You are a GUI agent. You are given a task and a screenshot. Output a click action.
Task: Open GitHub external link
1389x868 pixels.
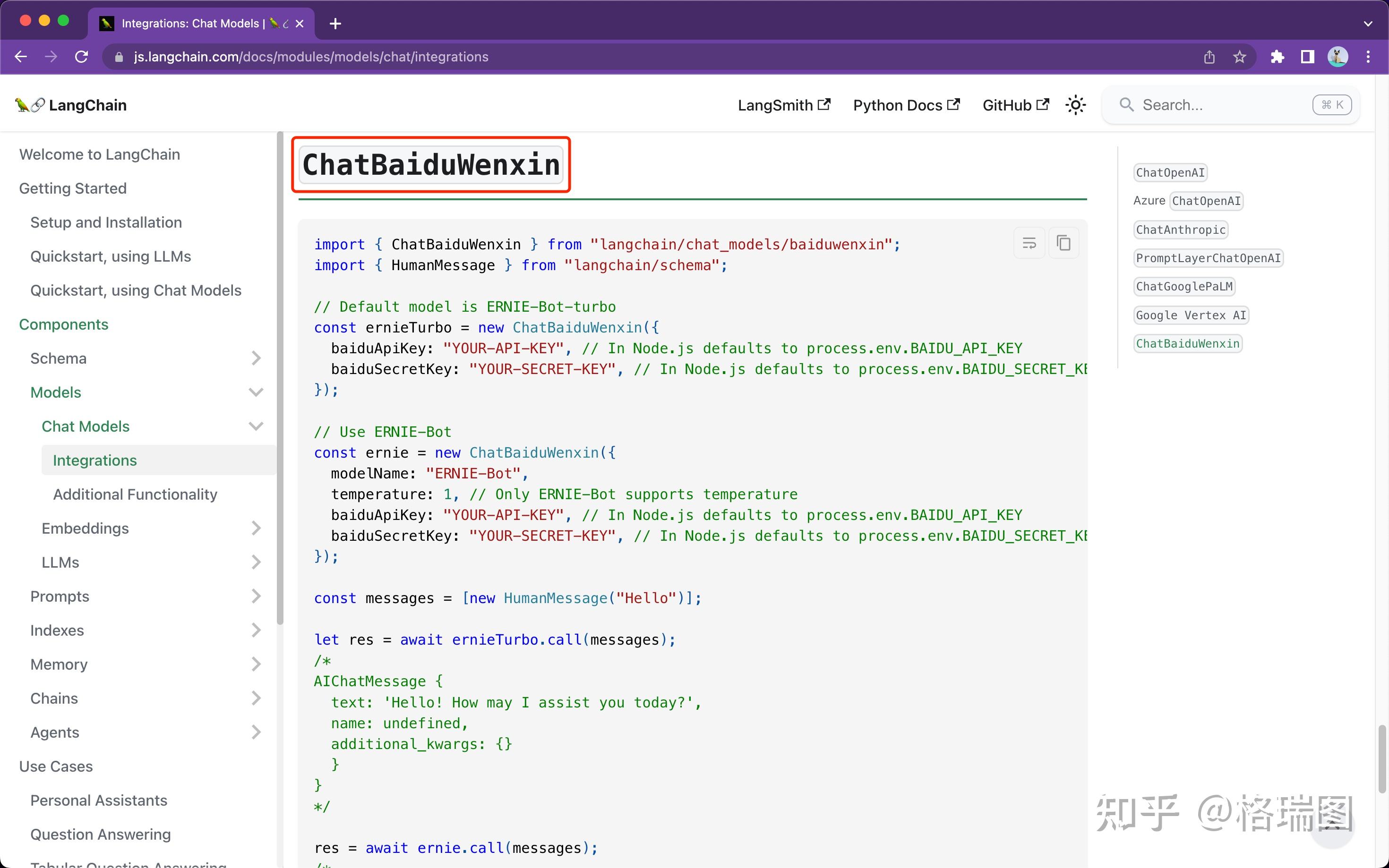tap(1015, 105)
